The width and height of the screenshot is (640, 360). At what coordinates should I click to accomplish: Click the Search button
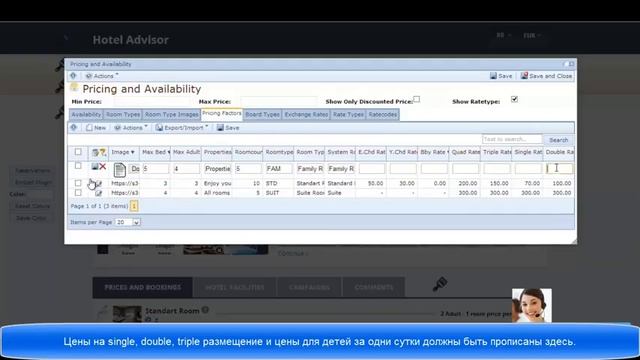point(558,140)
